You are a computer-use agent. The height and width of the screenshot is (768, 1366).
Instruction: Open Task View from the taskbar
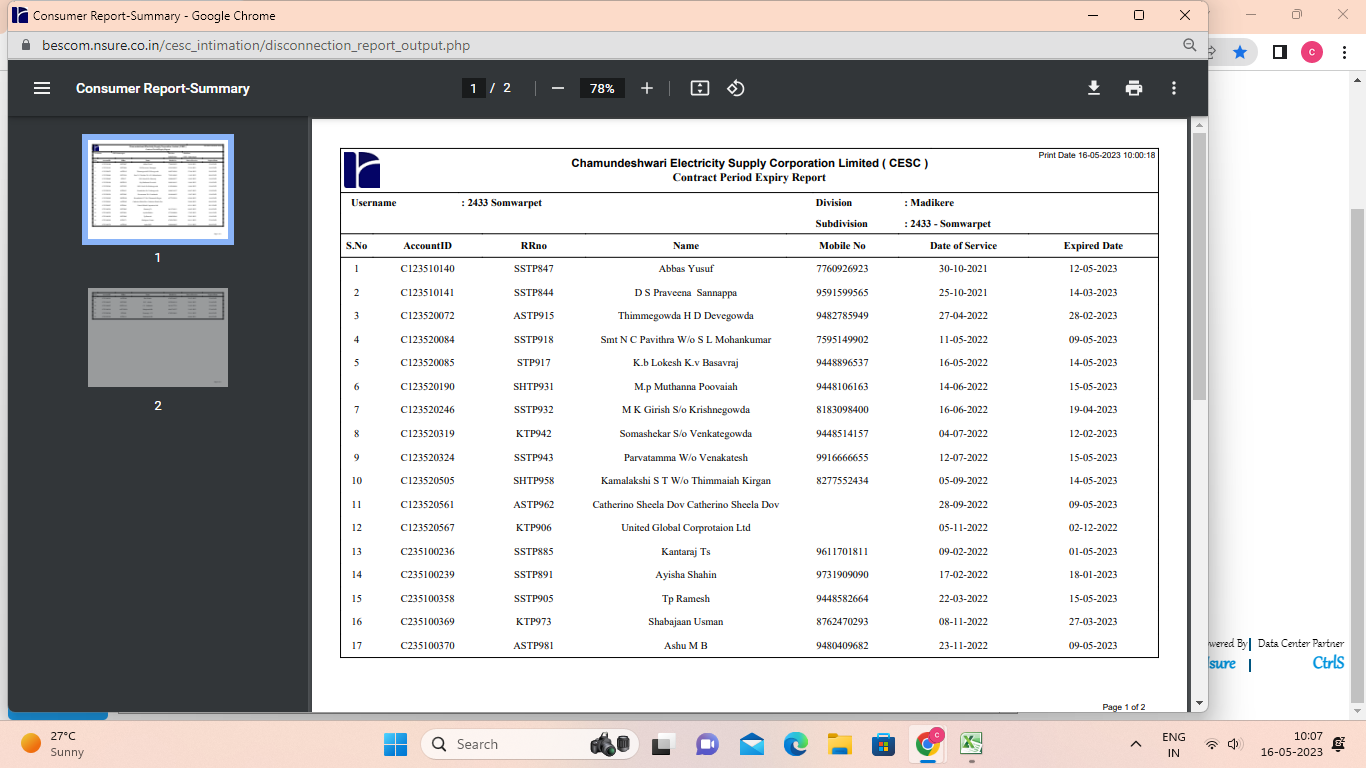662,744
